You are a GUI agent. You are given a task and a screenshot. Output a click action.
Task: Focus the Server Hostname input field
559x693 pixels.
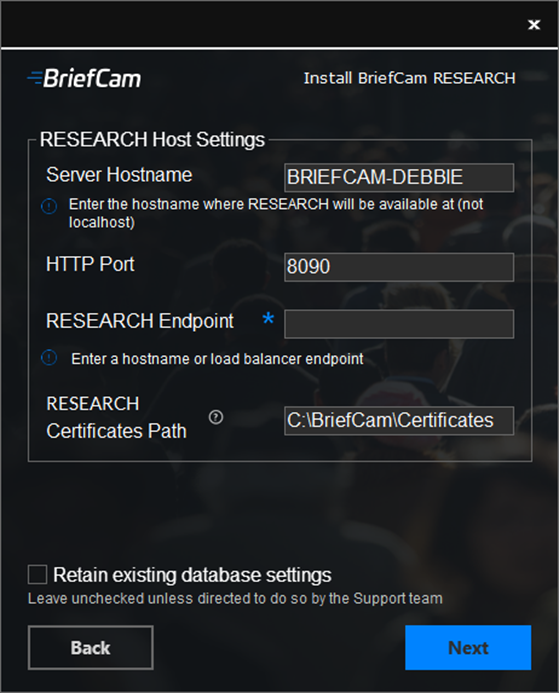tap(399, 178)
